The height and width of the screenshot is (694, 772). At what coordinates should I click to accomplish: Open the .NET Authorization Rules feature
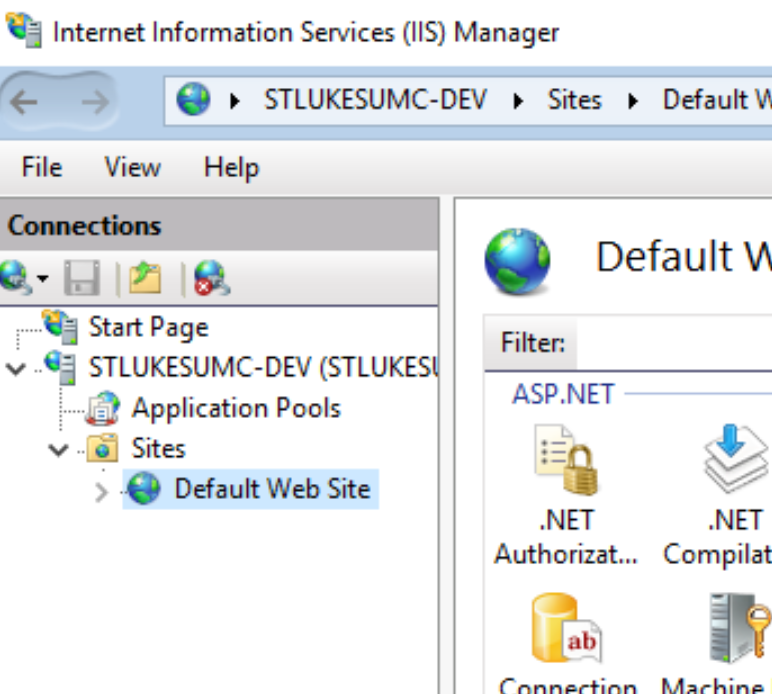click(566, 495)
